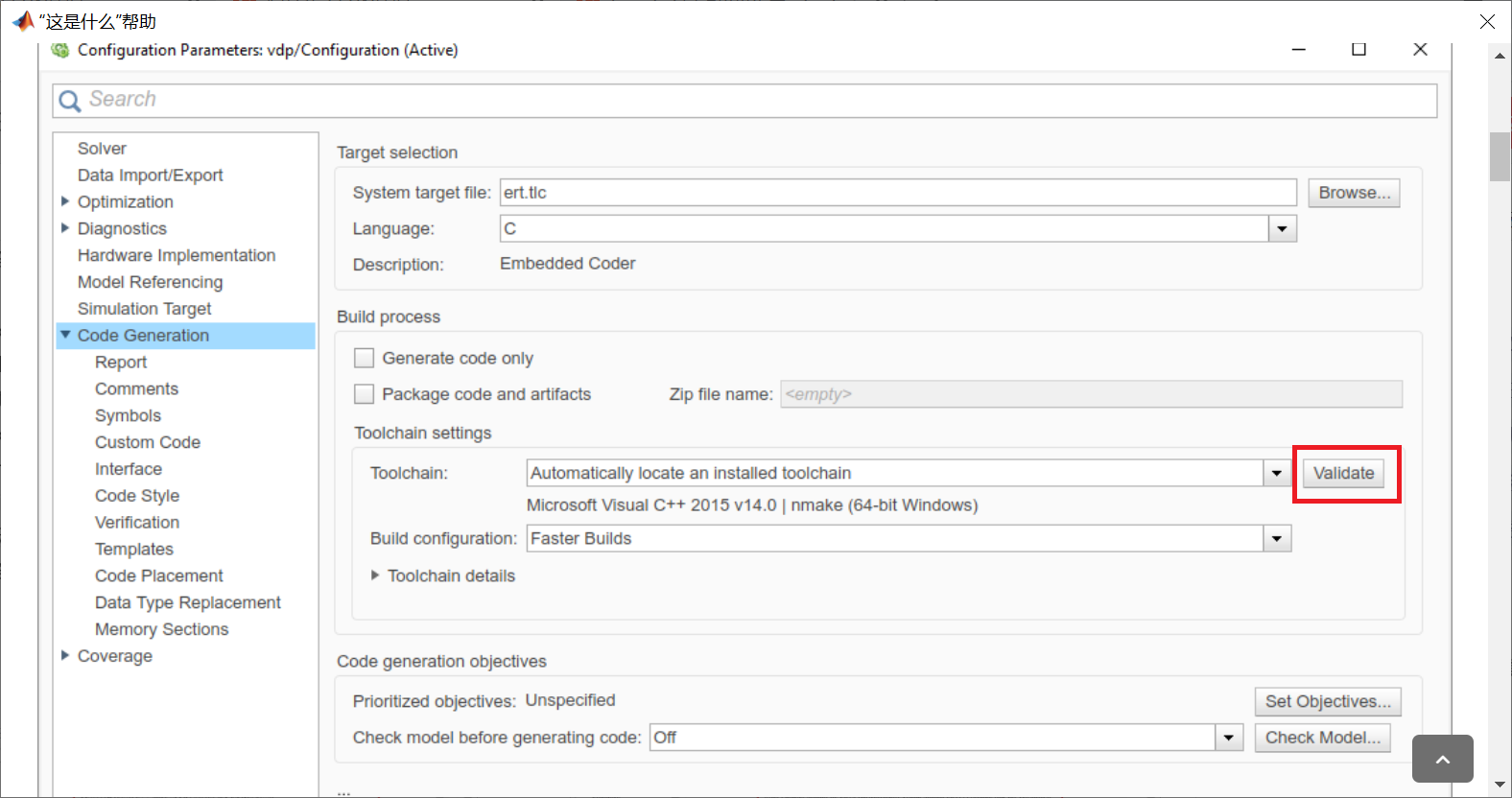Click the System target file field
Image resolution: width=1512 pixels, height=798 pixels.
898,193
